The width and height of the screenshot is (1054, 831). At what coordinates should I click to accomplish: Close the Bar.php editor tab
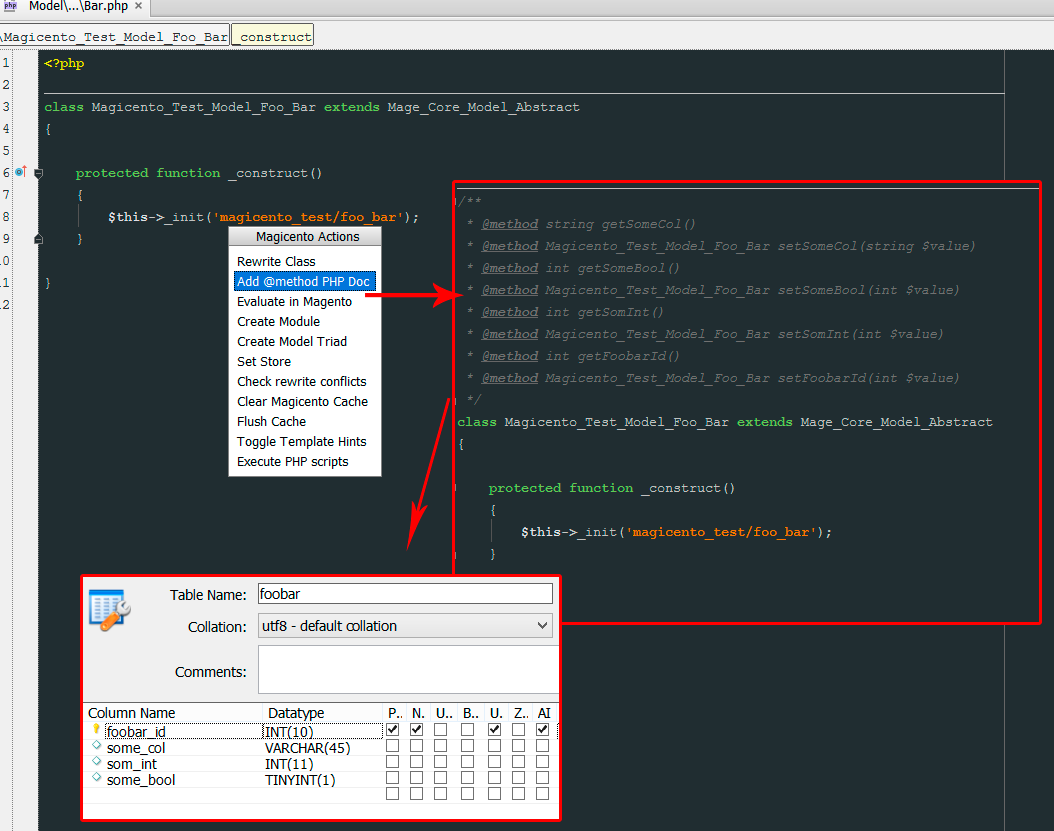[138, 5]
